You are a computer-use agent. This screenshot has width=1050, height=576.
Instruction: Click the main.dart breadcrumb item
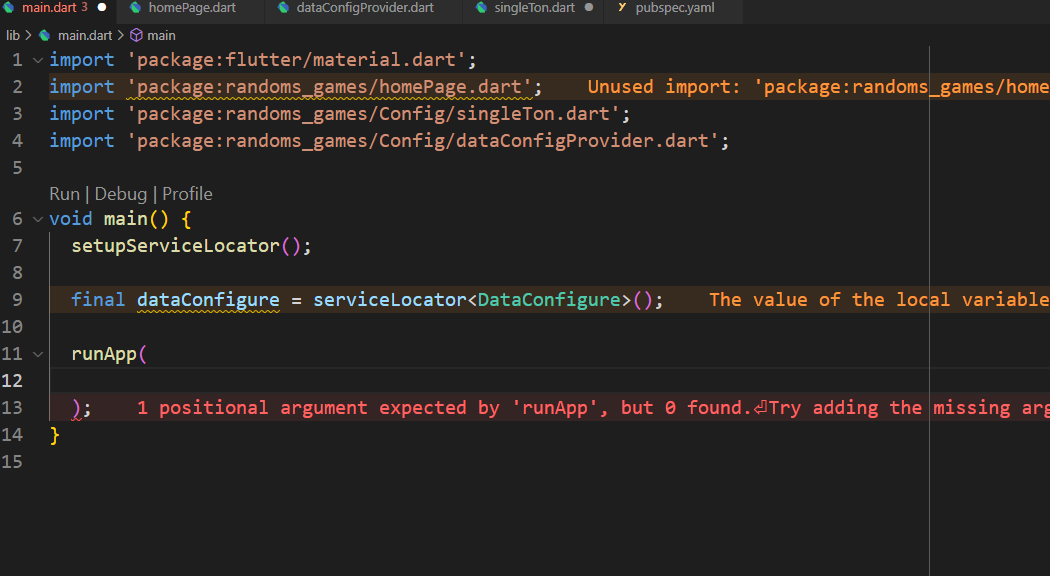tap(85, 35)
